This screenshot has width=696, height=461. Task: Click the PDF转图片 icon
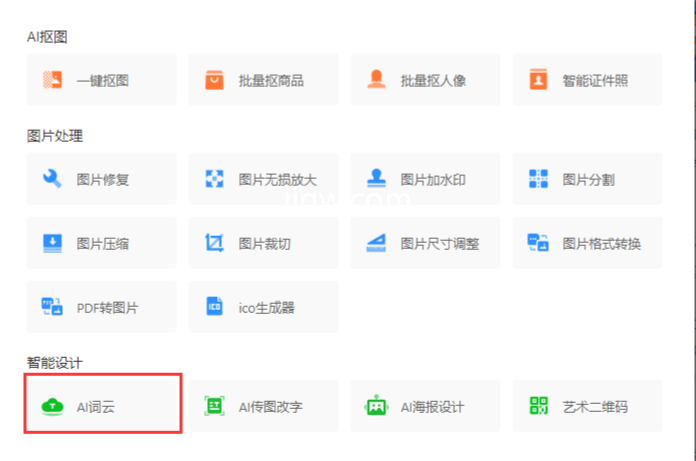[52, 307]
